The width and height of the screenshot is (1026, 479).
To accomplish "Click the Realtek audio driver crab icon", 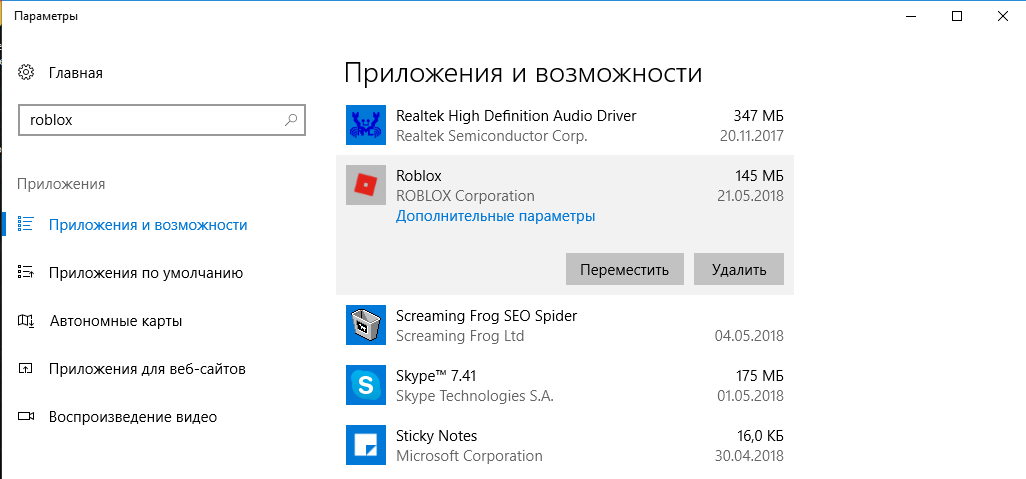I will (365, 125).
